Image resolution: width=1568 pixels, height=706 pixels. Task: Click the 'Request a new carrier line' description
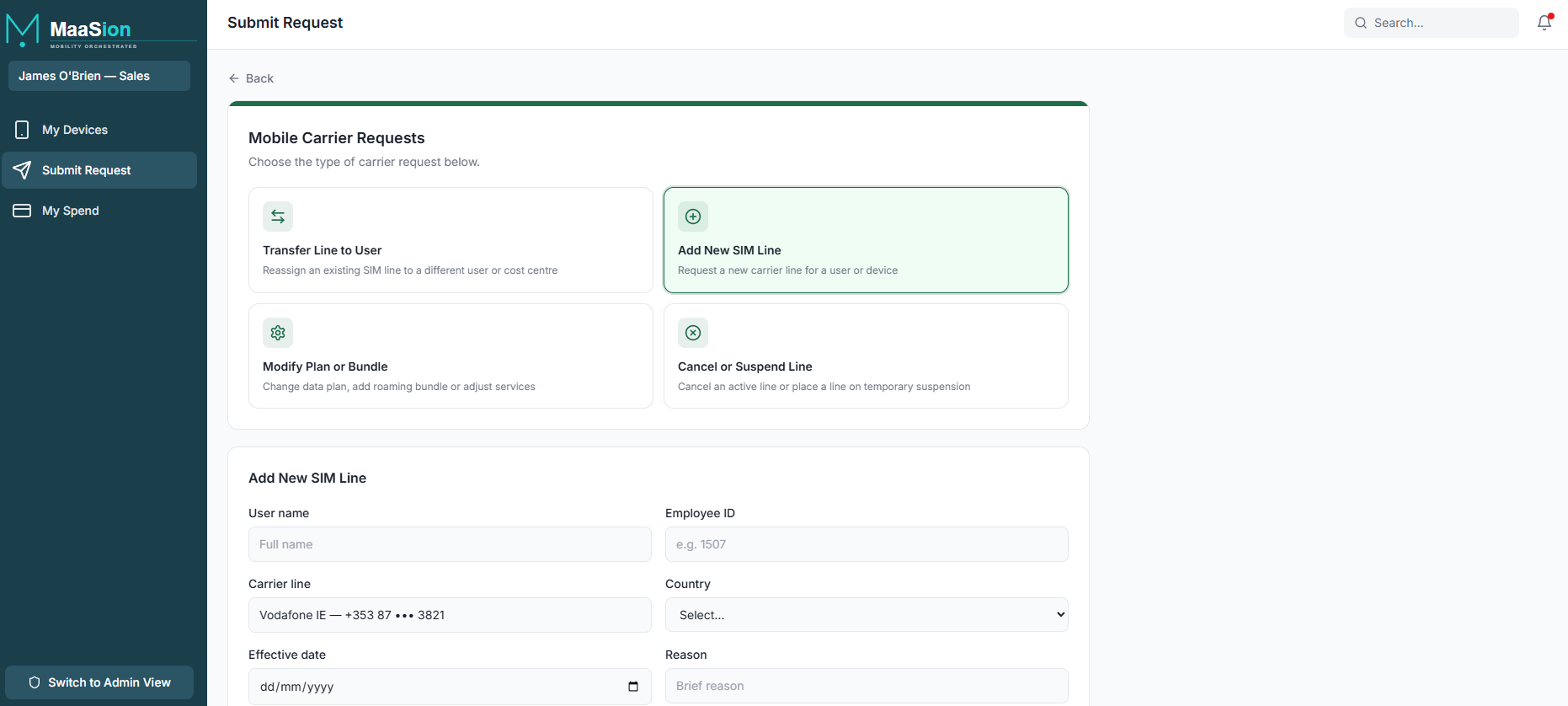[787, 270]
